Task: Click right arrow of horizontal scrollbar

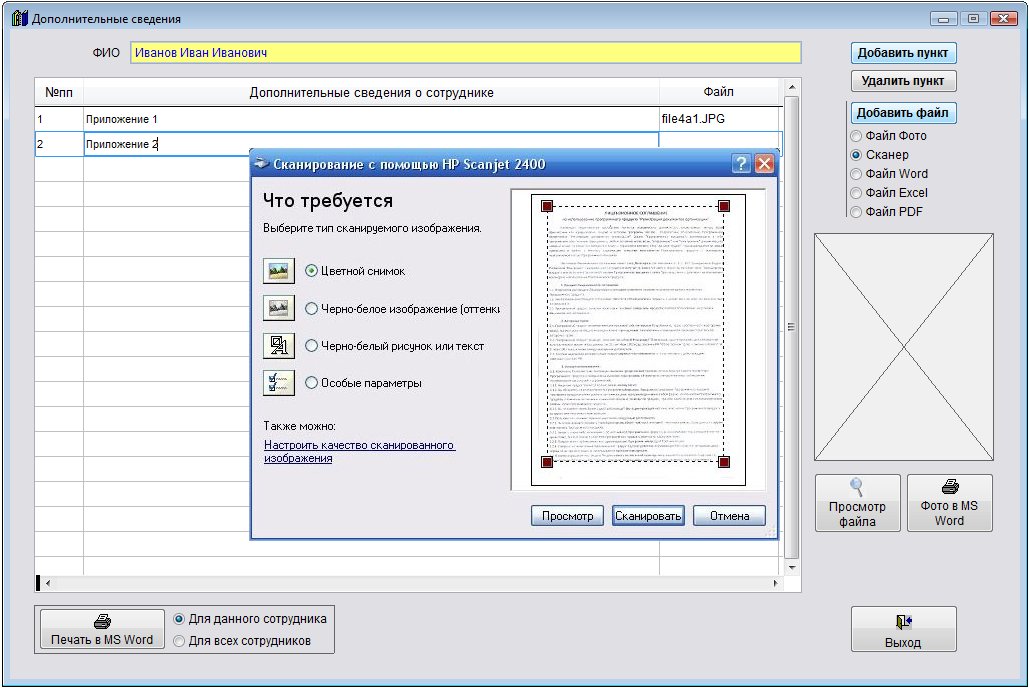Action: [x=776, y=583]
